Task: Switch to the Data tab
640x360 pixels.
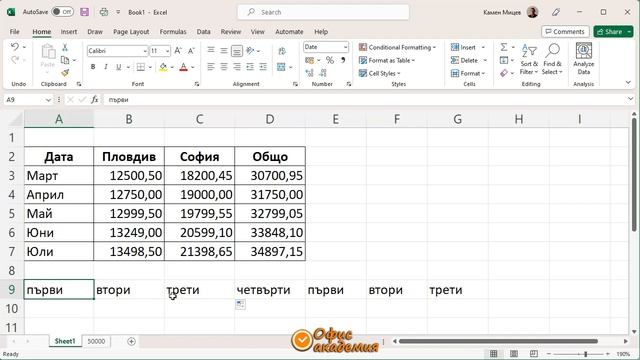Action: (x=203, y=31)
